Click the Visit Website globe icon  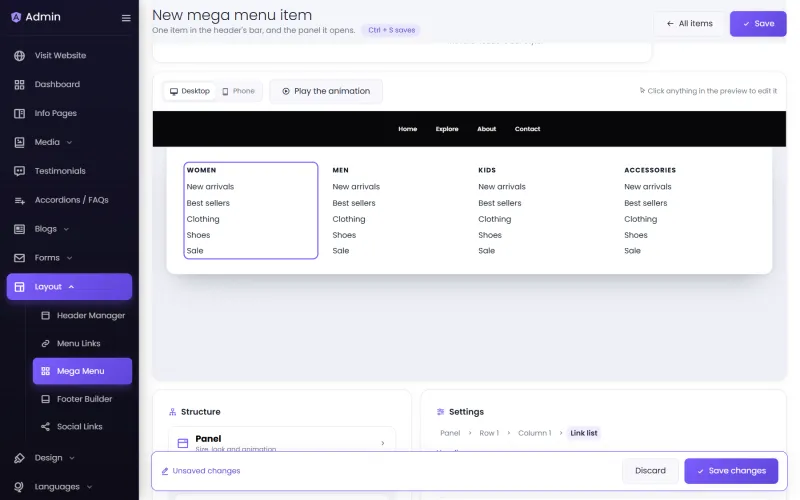click(19, 56)
